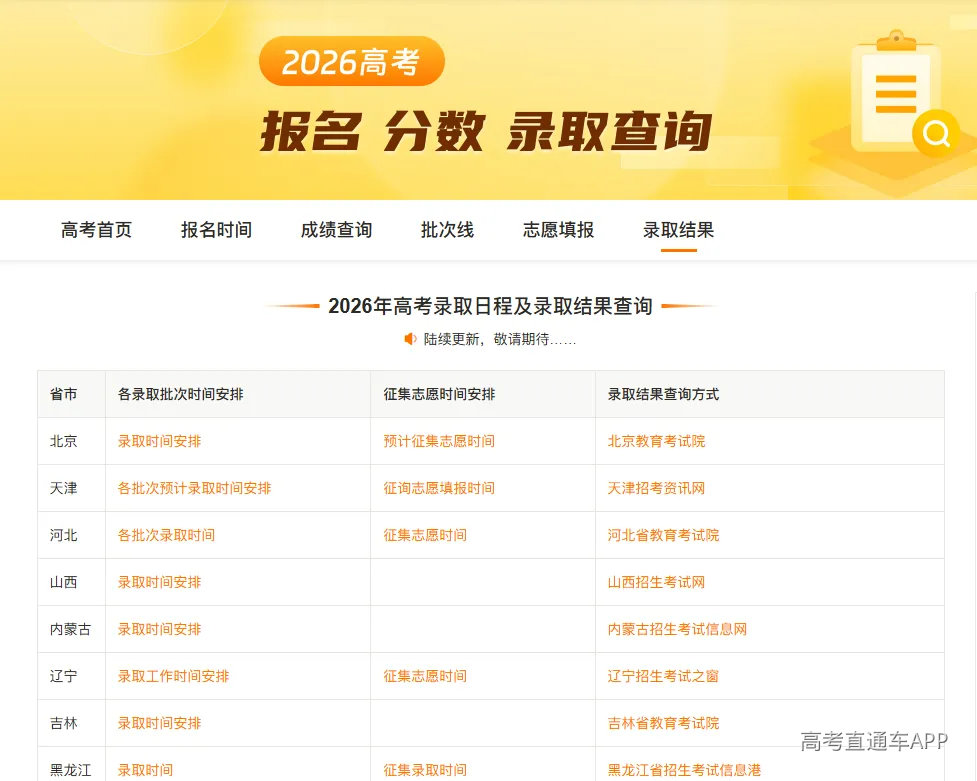Open 河北 征集志愿时间 link
Image resolution: width=977 pixels, height=781 pixels.
pyautogui.click(x=425, y=535)
